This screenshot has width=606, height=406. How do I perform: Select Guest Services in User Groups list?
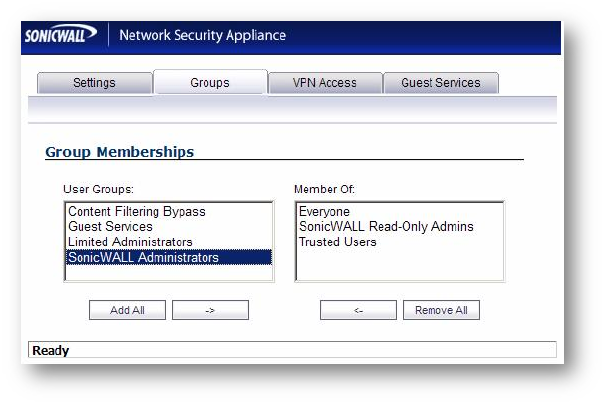click(x=169, y=226)
